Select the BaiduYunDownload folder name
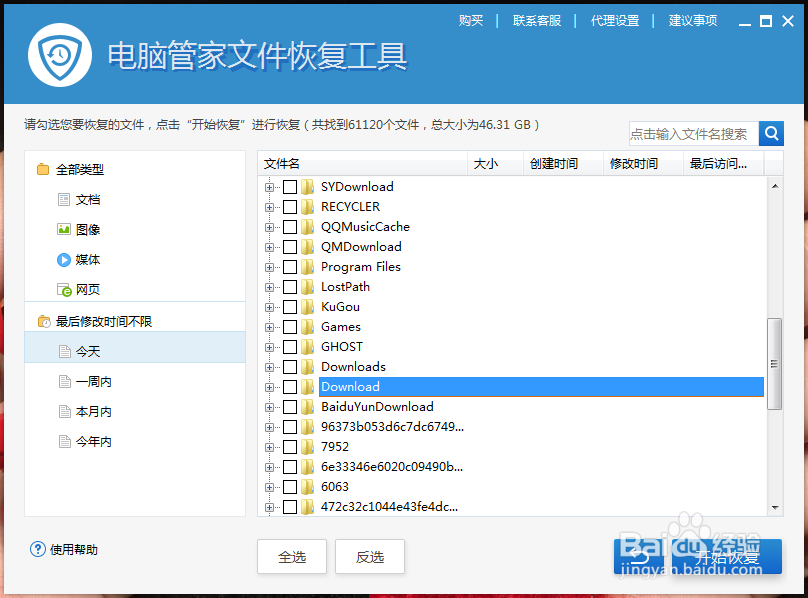Screen dimensions: 808x598 [377, 407]
